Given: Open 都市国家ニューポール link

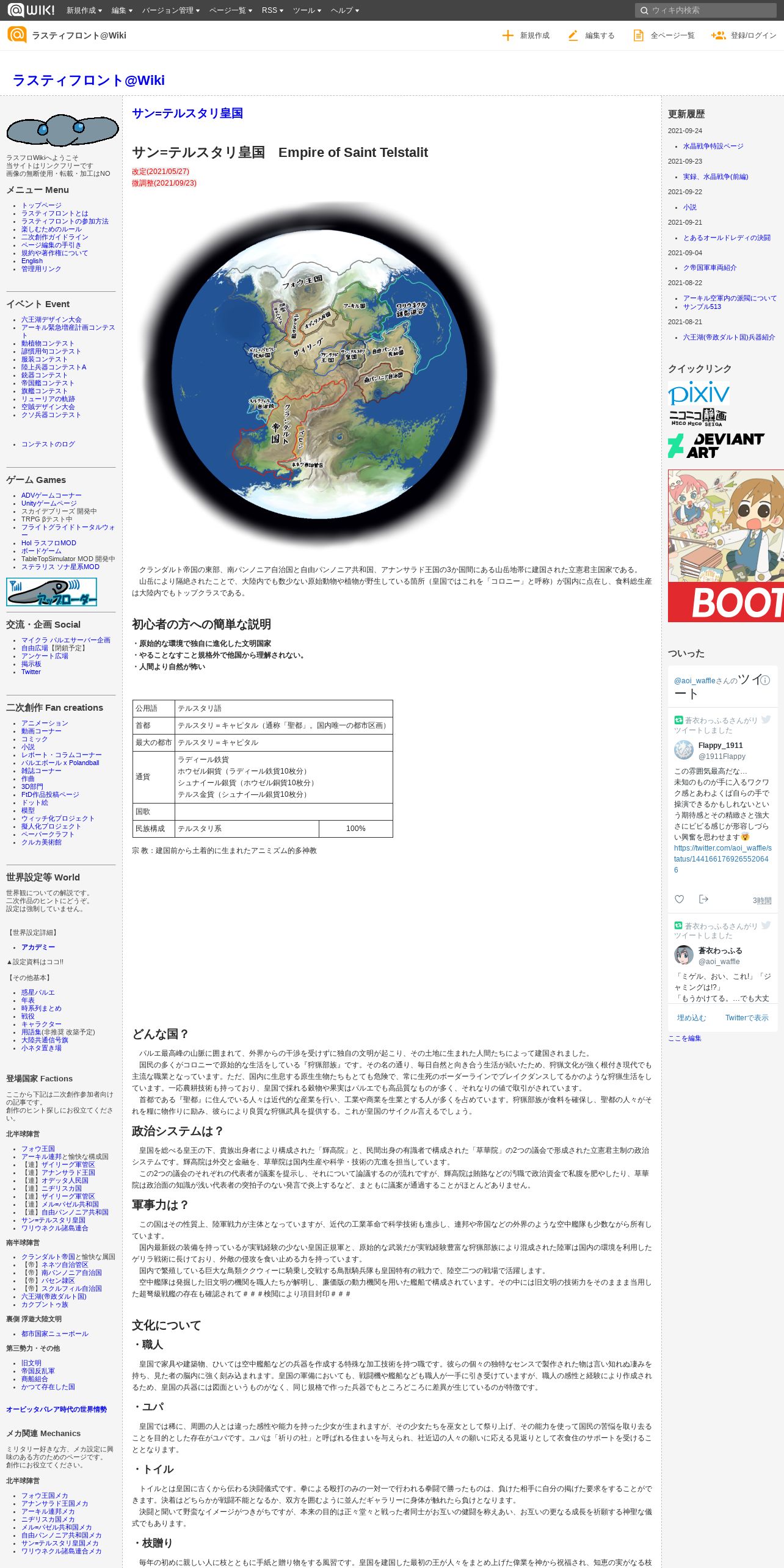Looking at the screenshot, I should pyautogui.click(x=55, y=1334).
